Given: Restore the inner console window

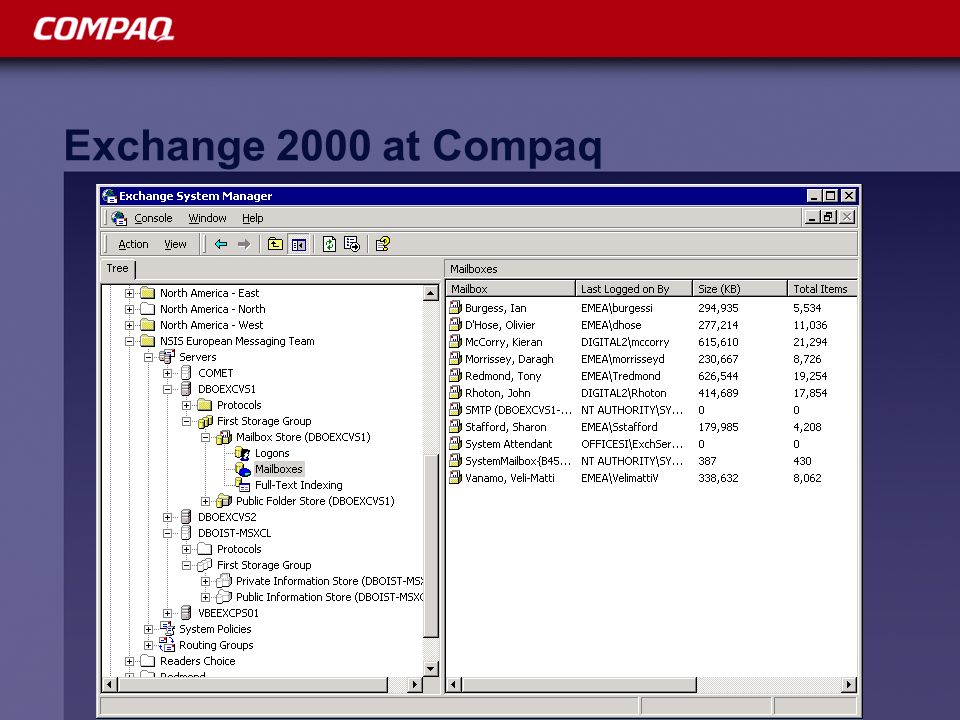Looking at the screenshot, I should 829,217.
